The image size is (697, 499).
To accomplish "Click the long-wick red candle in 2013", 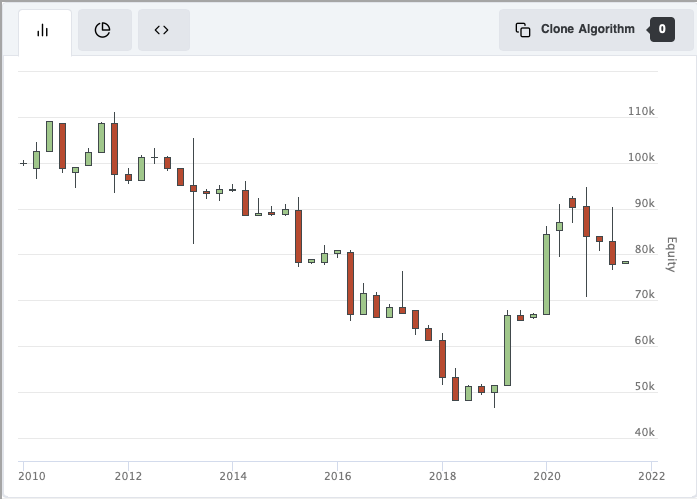I will [193, 188].
